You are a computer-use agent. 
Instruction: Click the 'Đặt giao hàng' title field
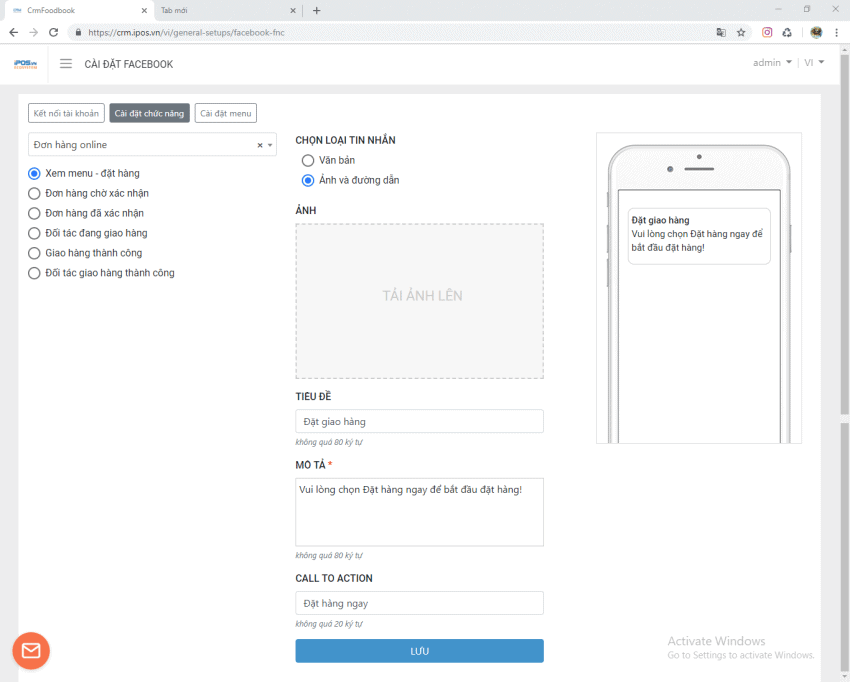pyautogui.click(x=419, y=421)
